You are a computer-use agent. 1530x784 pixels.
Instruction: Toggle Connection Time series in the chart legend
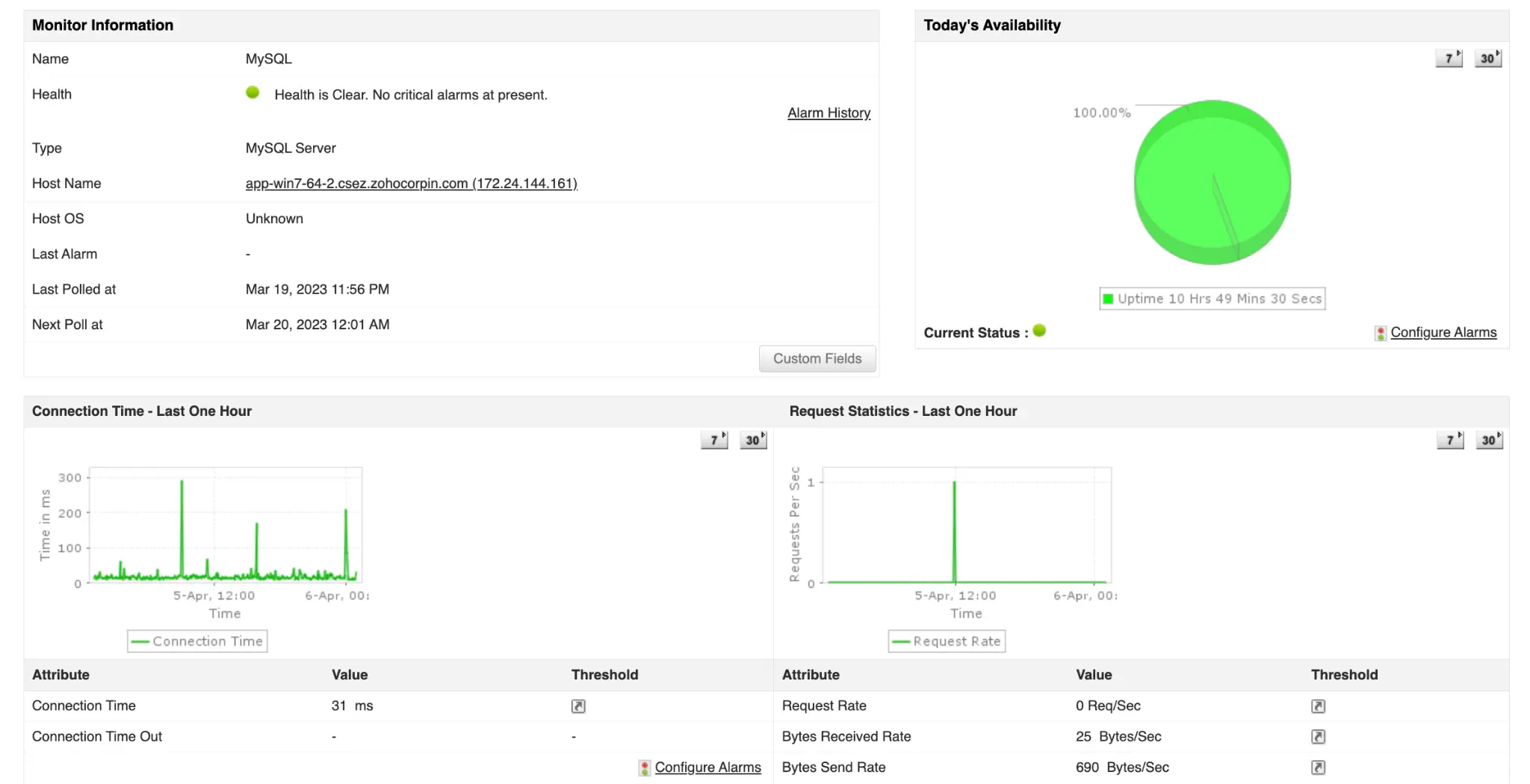pyautogui.click(x=196, y=641)
